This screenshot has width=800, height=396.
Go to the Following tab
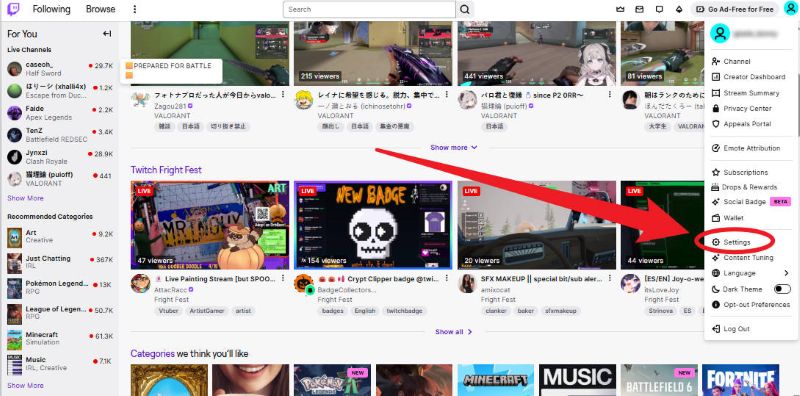[x=52, y=9]
